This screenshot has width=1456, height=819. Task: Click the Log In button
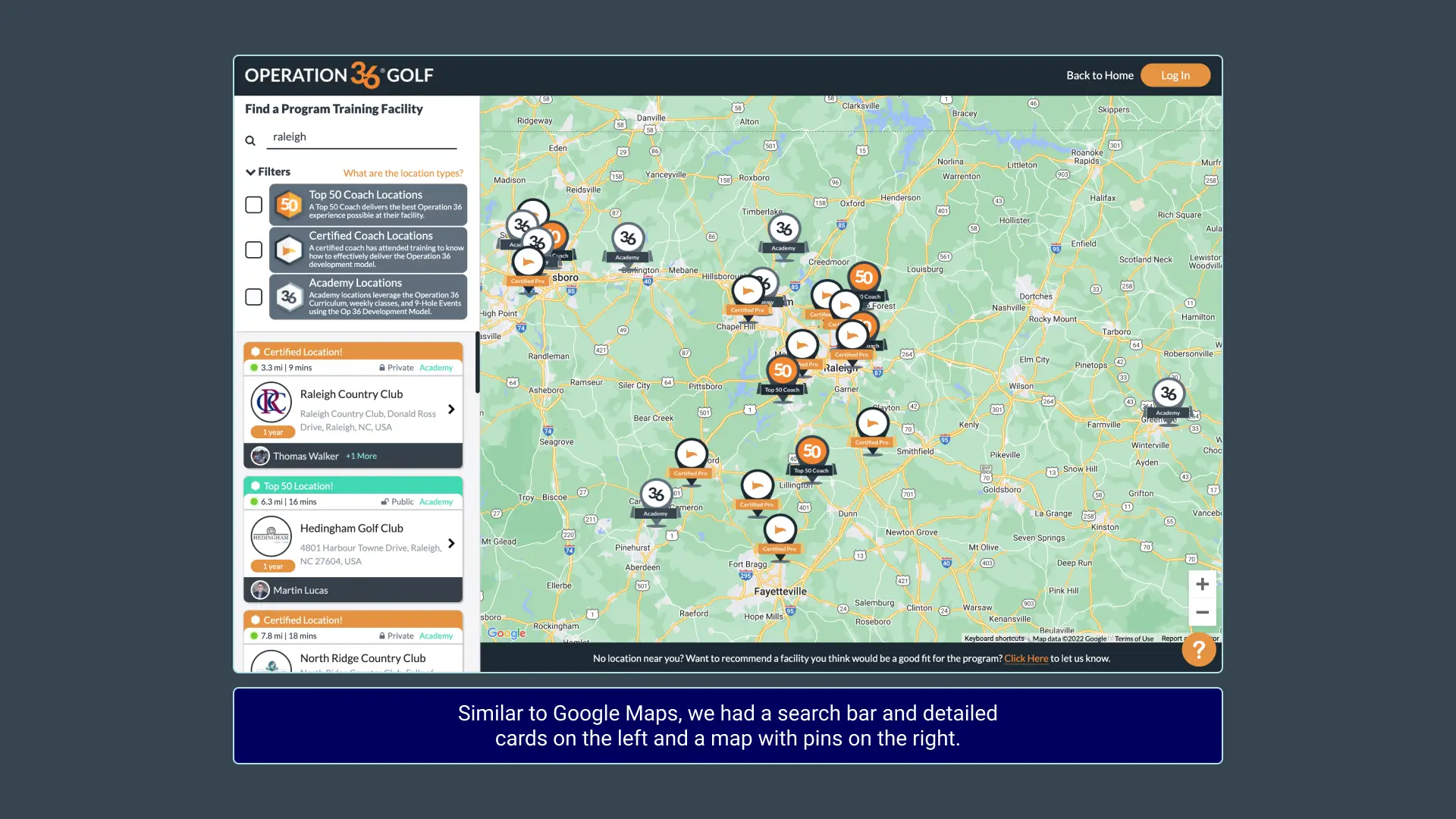[x=1175, y=75]
